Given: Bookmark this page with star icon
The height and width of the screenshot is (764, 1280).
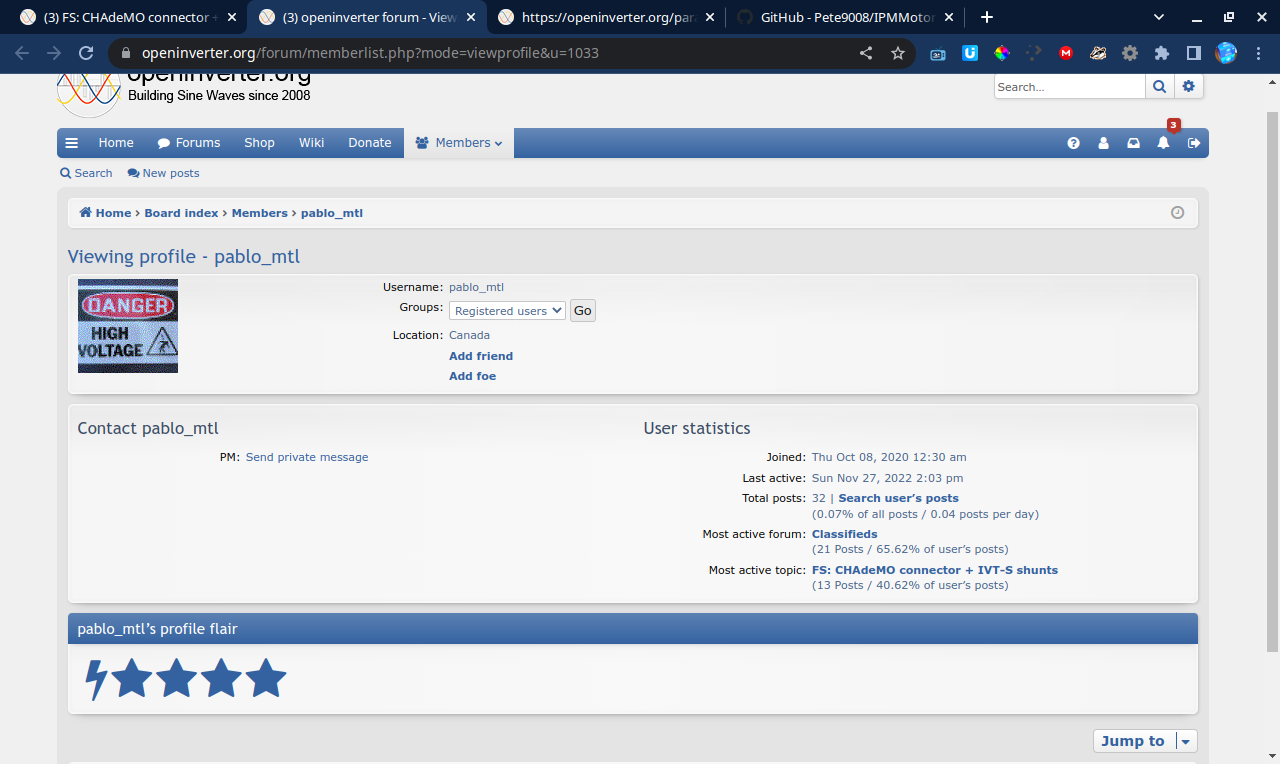Looking at the screenshot, I should (898, 53).
